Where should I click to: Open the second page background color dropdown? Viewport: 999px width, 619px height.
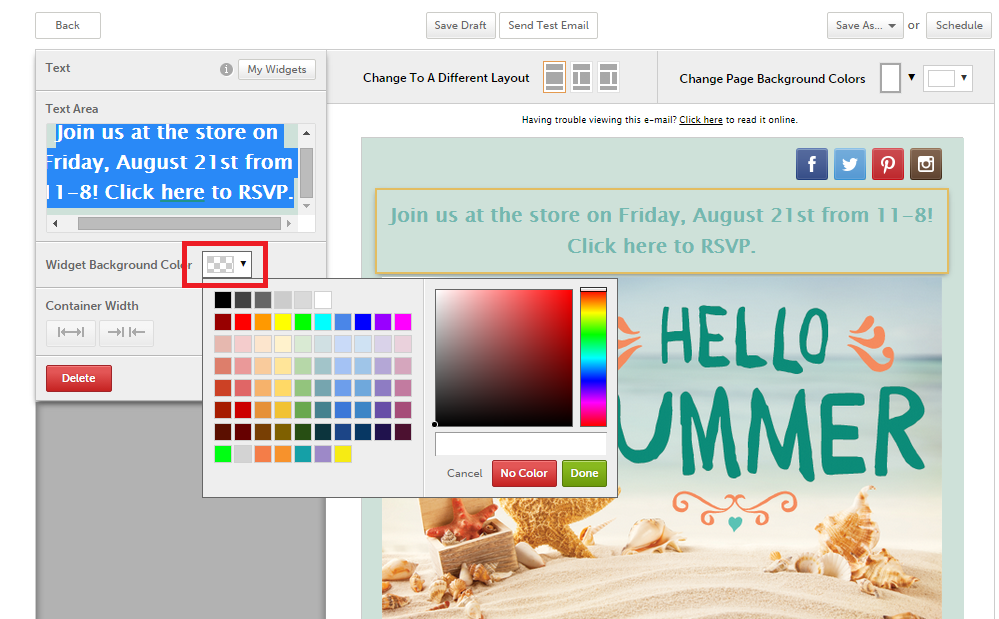pyautogui.click(x=948, y=78)
